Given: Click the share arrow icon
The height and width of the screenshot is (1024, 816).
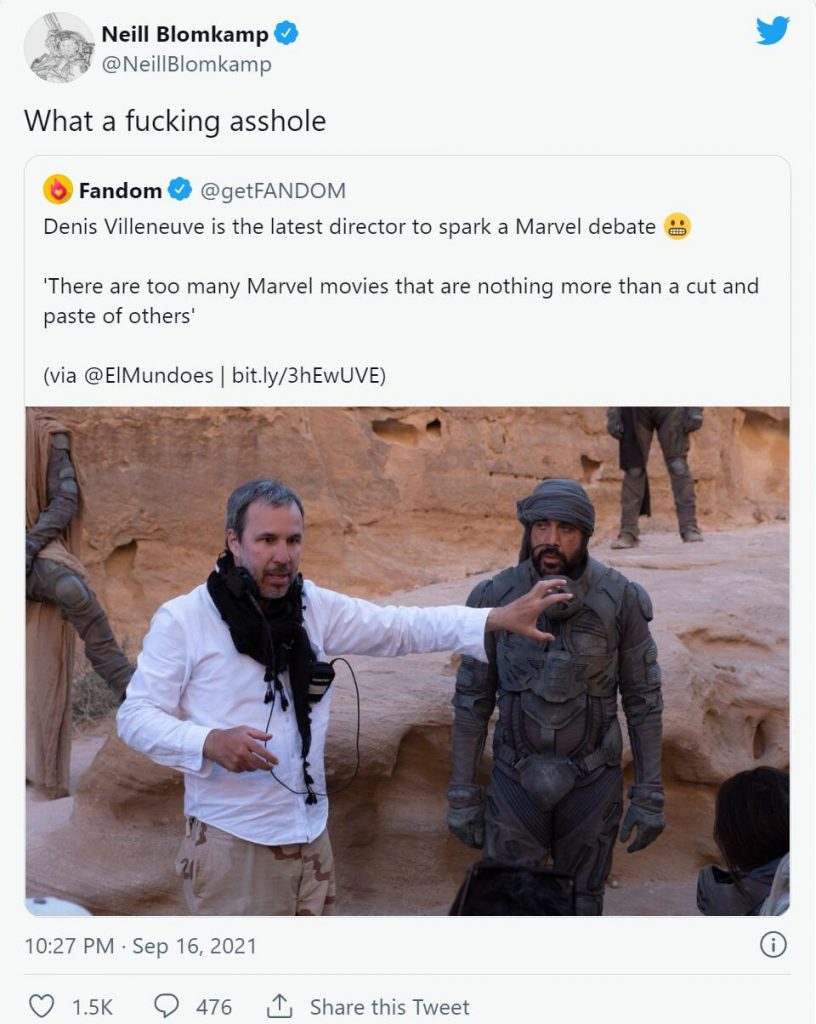Looking at the screenshot, I should (280, 1006).
